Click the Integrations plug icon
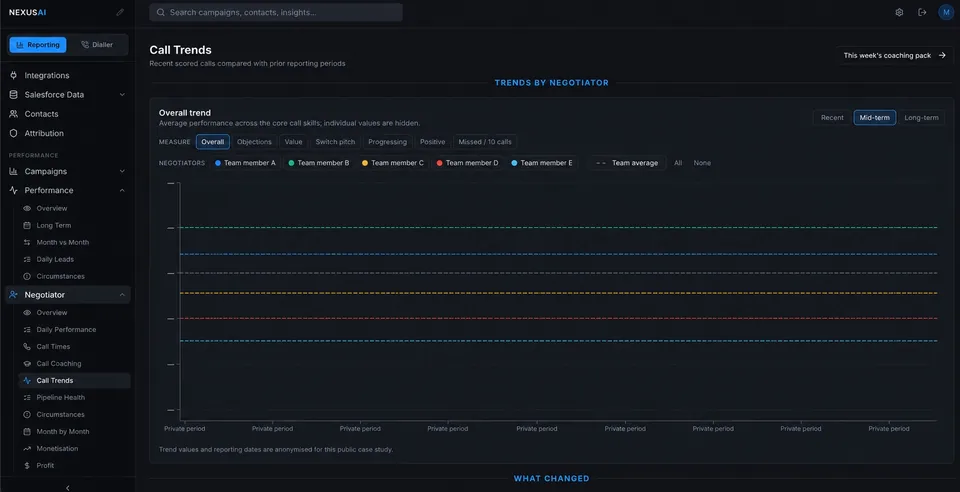 [x=13, y=75]
